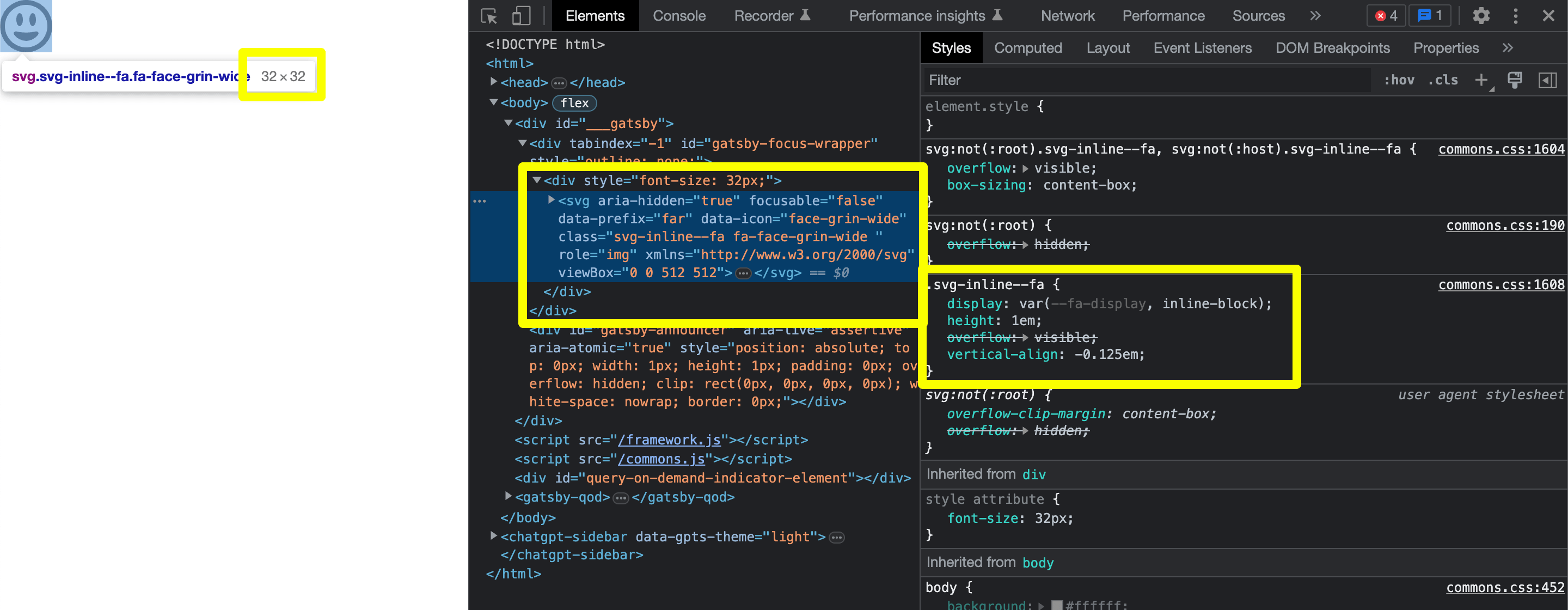Click the --fa-display CSS variable
The image size is (1568, 610).
[x=1098, y=303]
